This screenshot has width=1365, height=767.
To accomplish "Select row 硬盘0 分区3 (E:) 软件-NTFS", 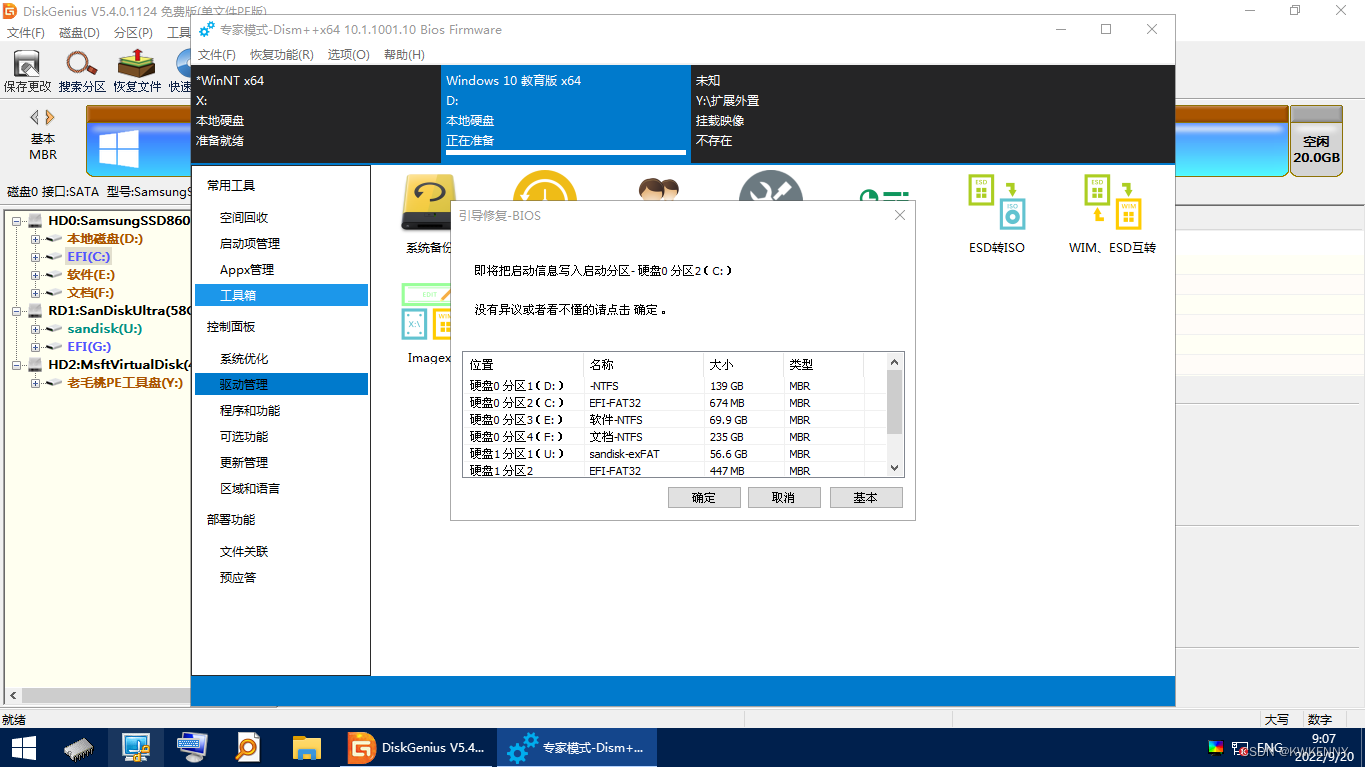I will point(675,420).
